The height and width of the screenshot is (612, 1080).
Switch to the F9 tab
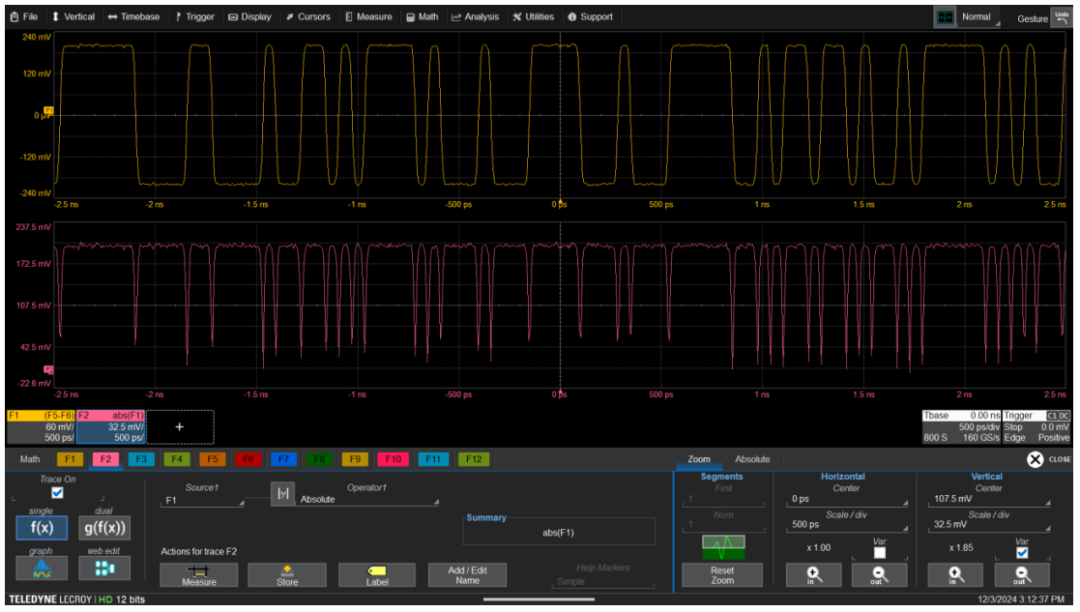point(355,459)
